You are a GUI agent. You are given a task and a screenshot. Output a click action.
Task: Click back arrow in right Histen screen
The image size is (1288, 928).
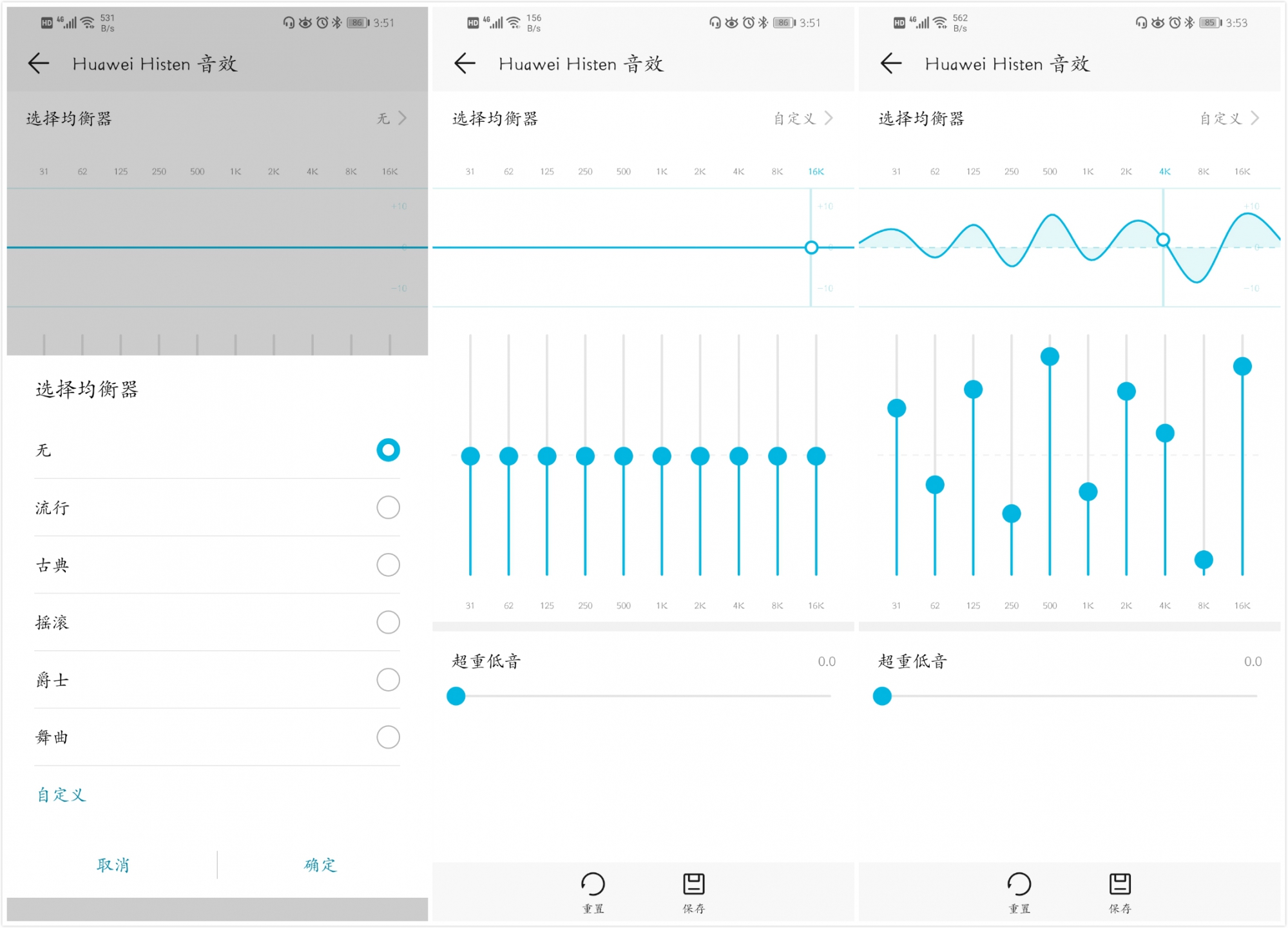point(891,63)
